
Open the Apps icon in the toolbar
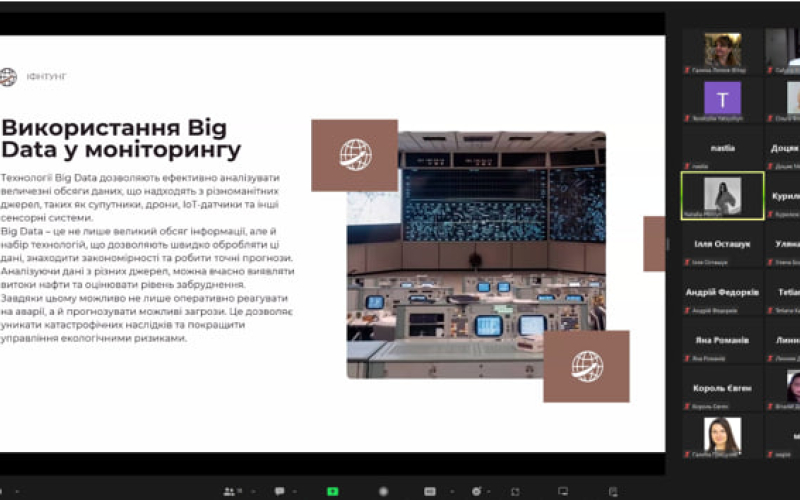[515, 491]
